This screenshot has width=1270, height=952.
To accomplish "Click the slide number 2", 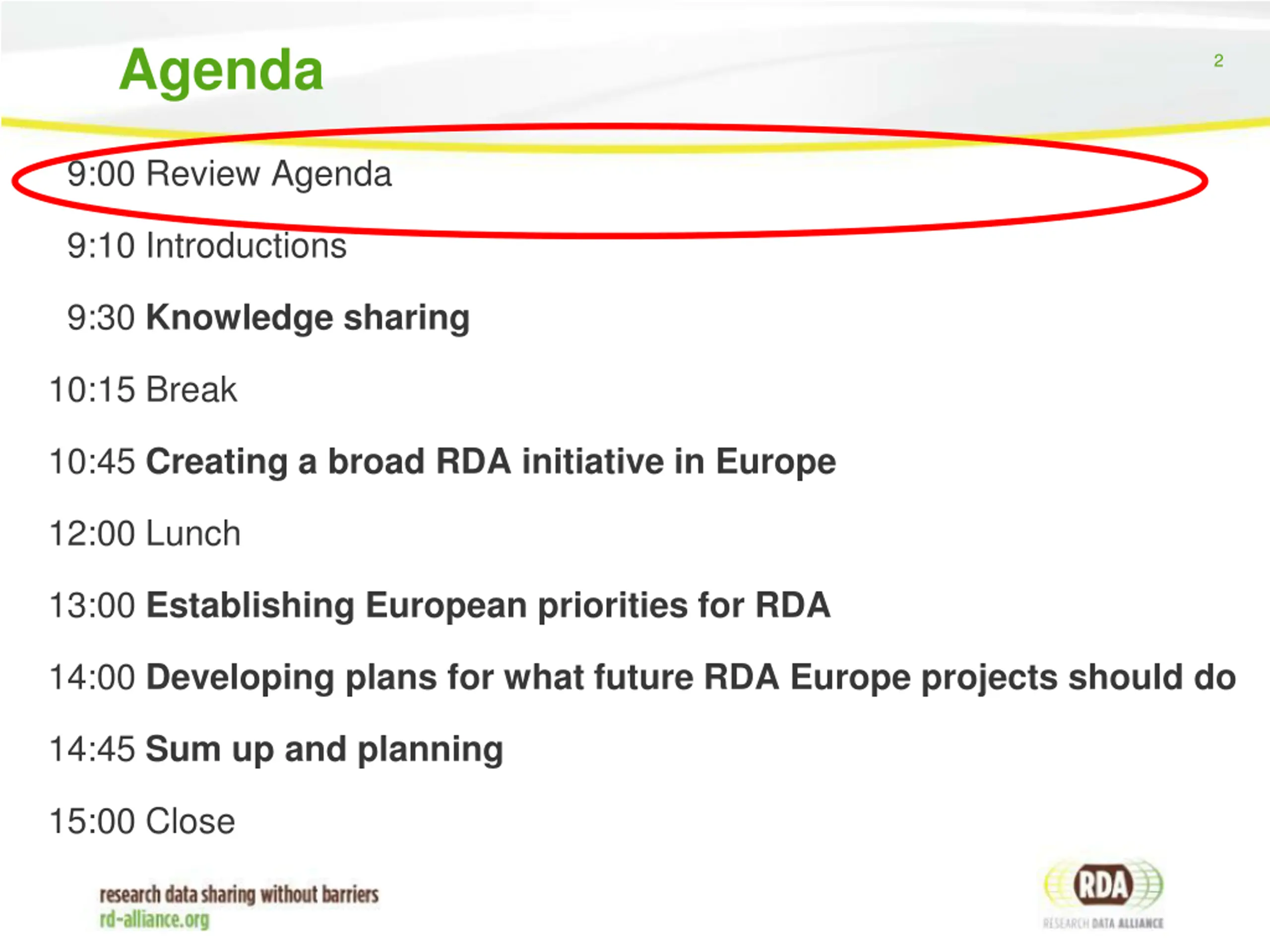I will [x=1218, y=61].
